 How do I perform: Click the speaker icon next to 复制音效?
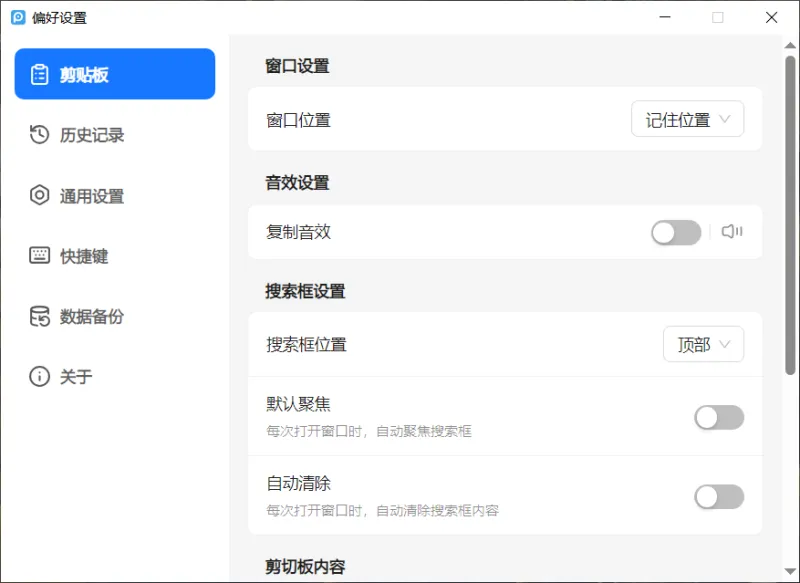pos(733,231)
